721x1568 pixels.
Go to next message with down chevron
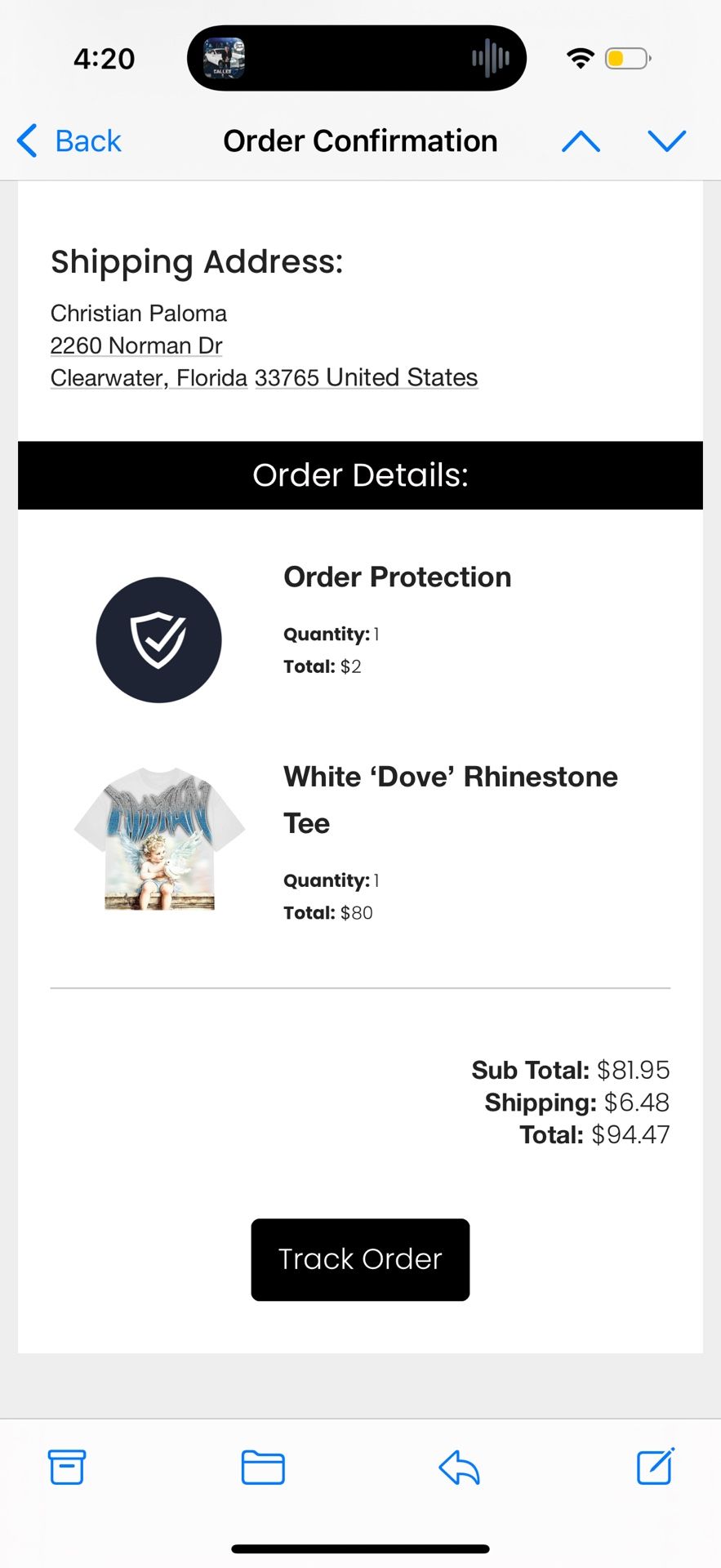point(667,141)
